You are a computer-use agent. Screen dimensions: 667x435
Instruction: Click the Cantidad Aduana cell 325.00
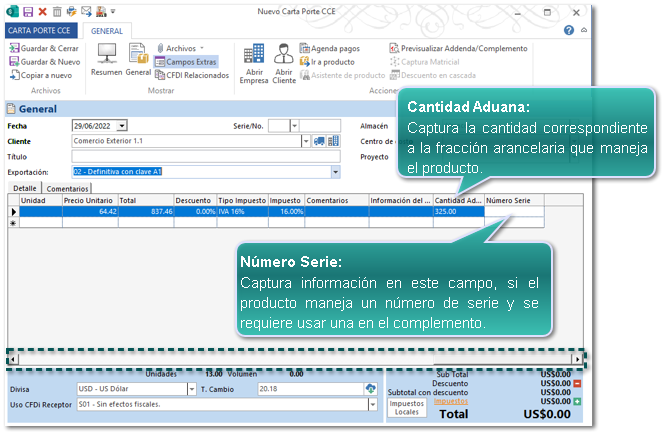coord(459,211)
